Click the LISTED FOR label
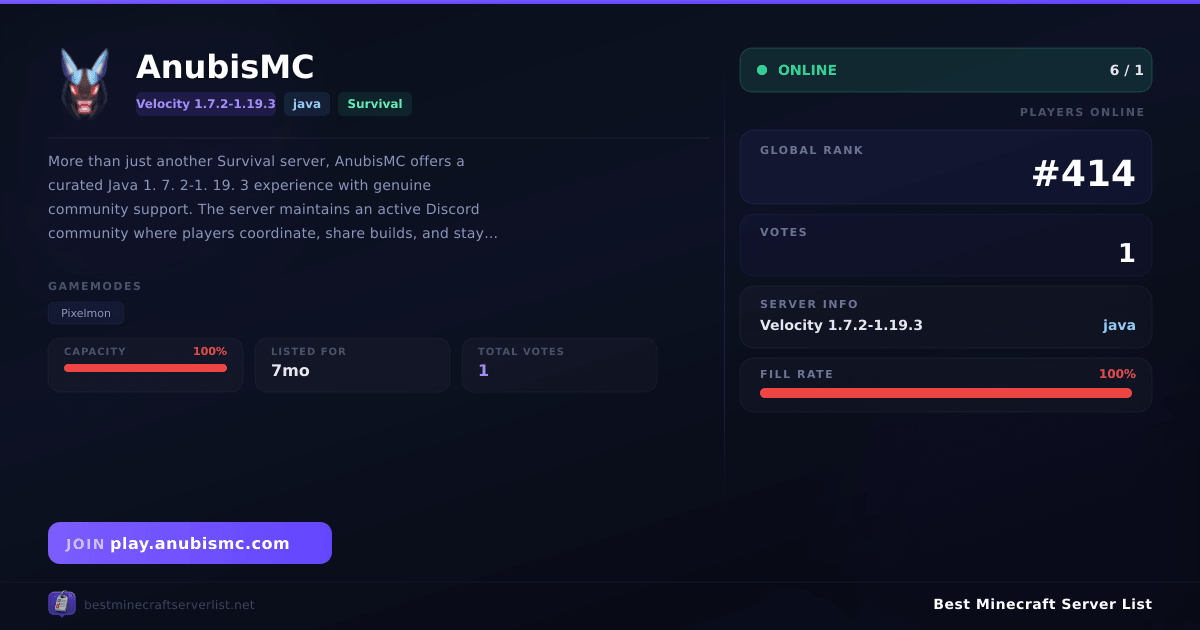This screenshot has width=1200, height=630. (x=309, y=351)
